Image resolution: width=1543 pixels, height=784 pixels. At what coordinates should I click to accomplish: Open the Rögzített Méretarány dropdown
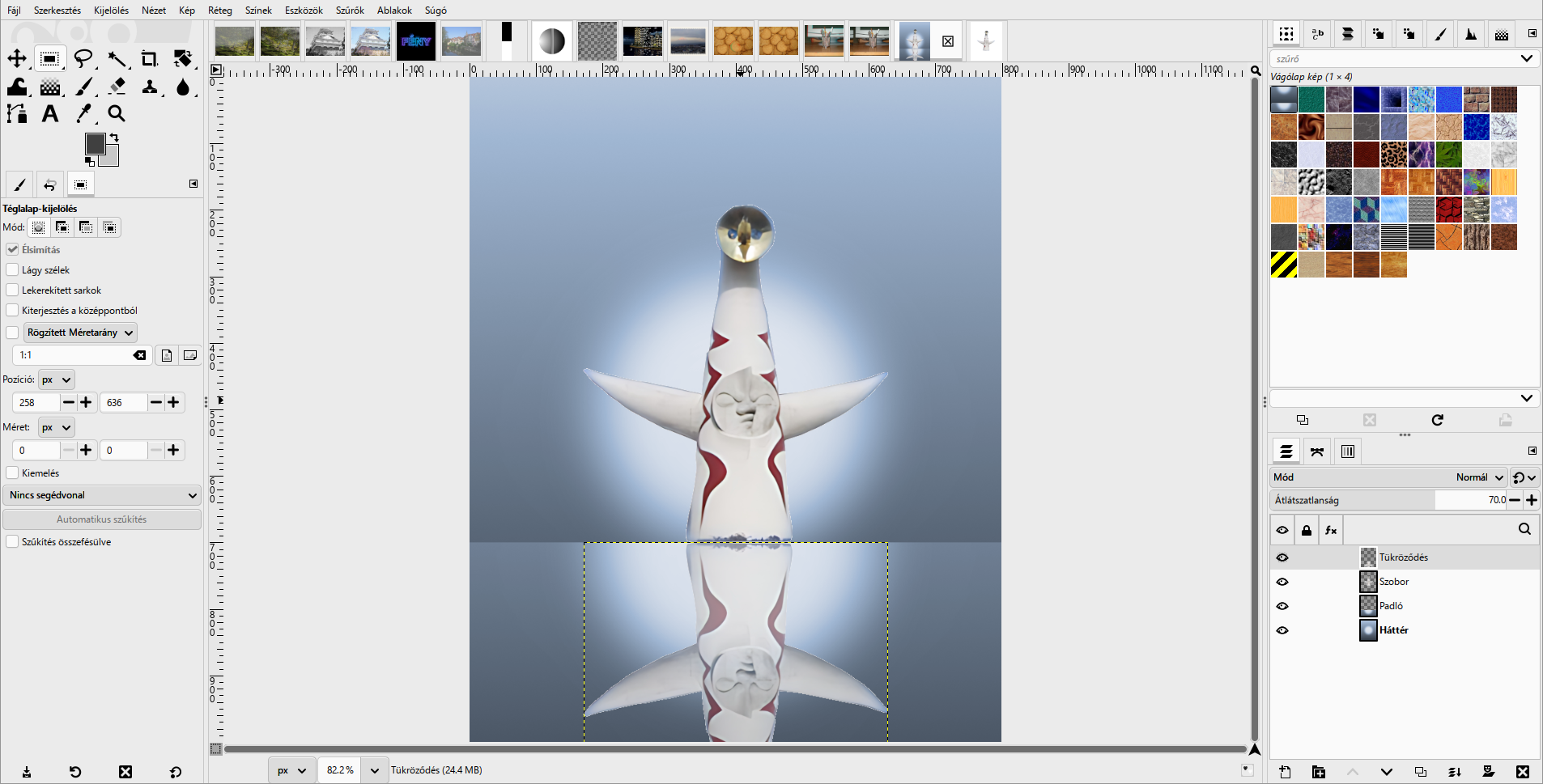click(80, 333)
